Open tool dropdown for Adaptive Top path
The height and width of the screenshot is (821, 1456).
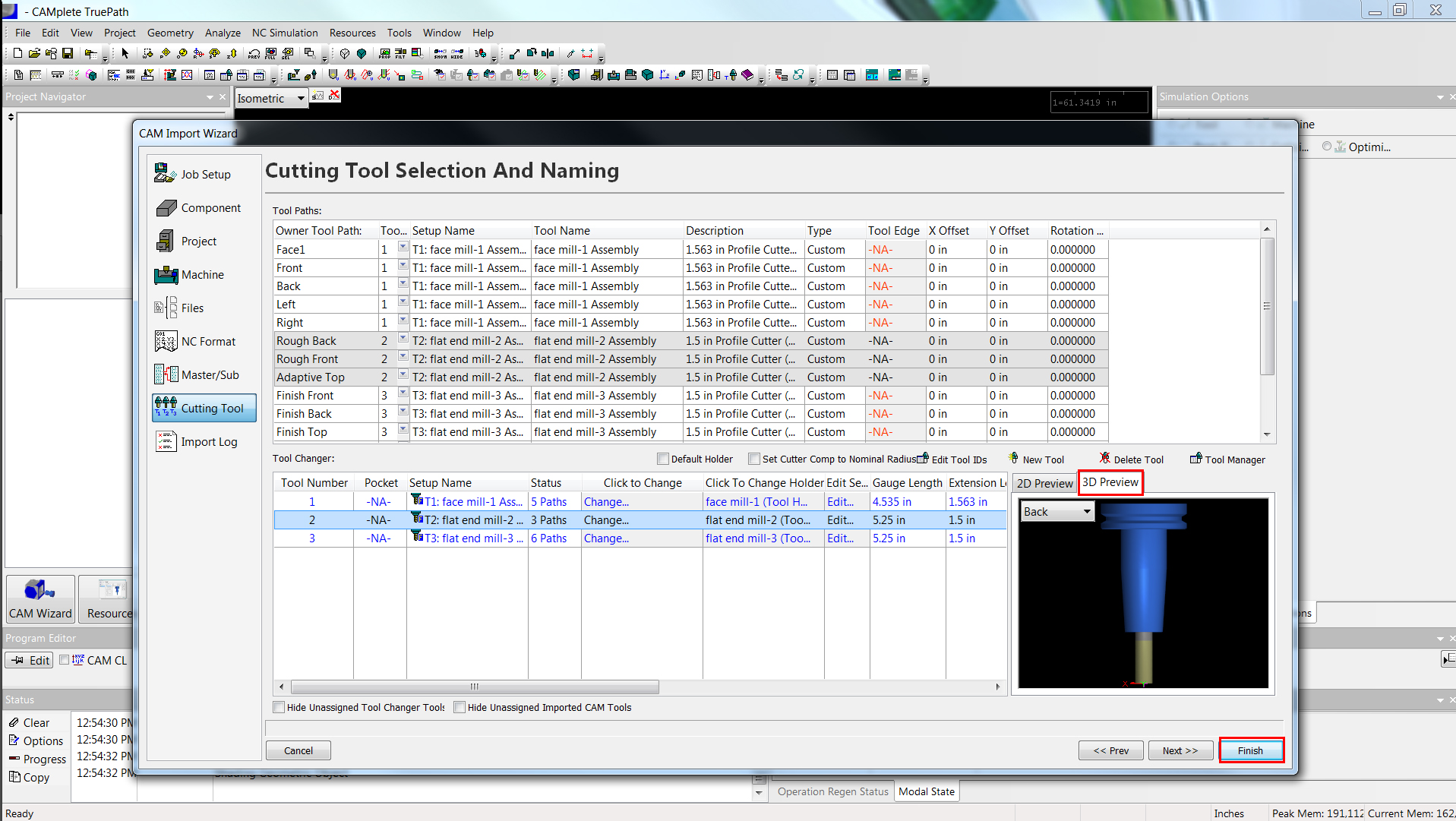point(403,375)
